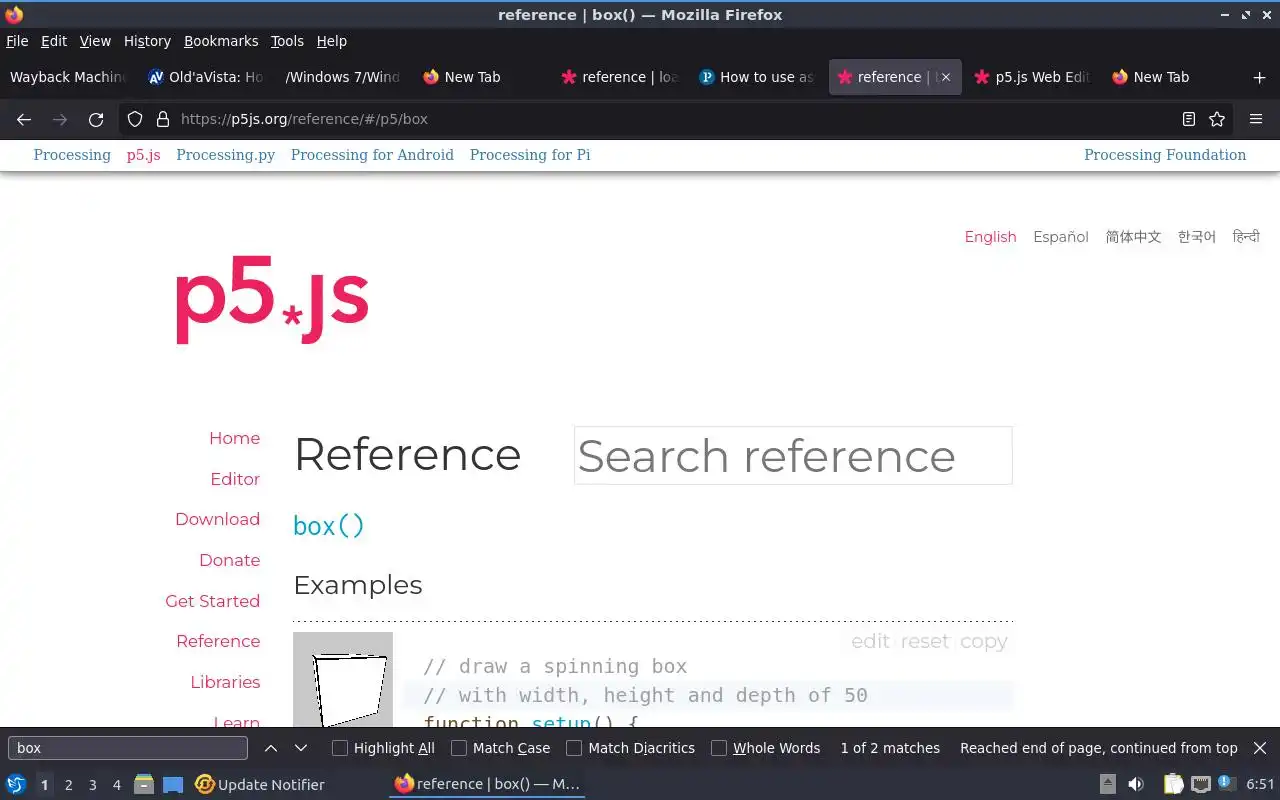This screenshot has width=1280, height=800.
Task: Find previous match with up arrow
Action: [x=271, y=748]
